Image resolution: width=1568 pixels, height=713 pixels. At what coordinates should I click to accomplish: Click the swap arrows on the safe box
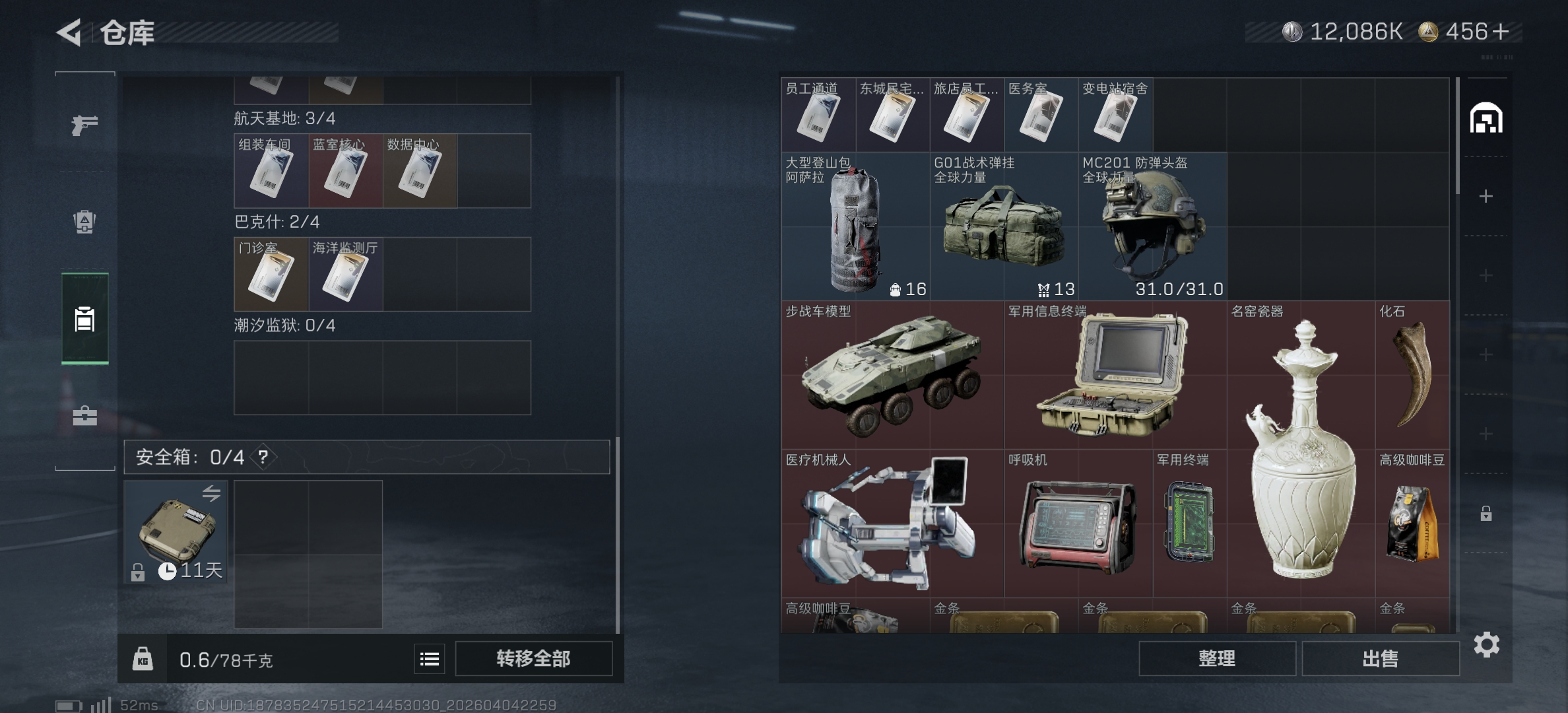pos(211,493)
